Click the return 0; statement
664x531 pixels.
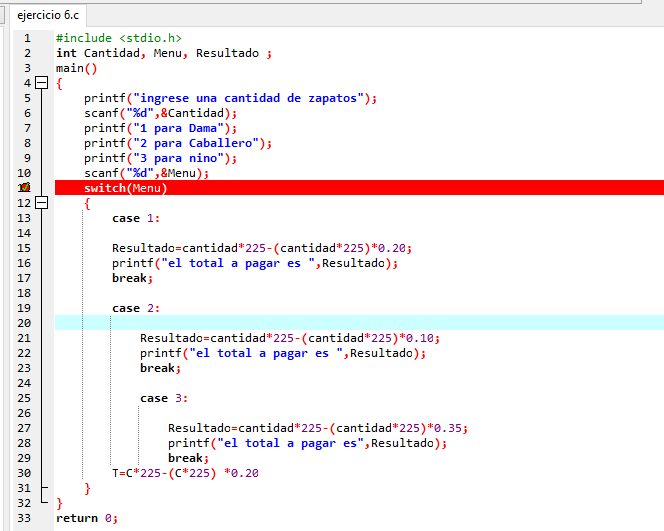[87, 518]
